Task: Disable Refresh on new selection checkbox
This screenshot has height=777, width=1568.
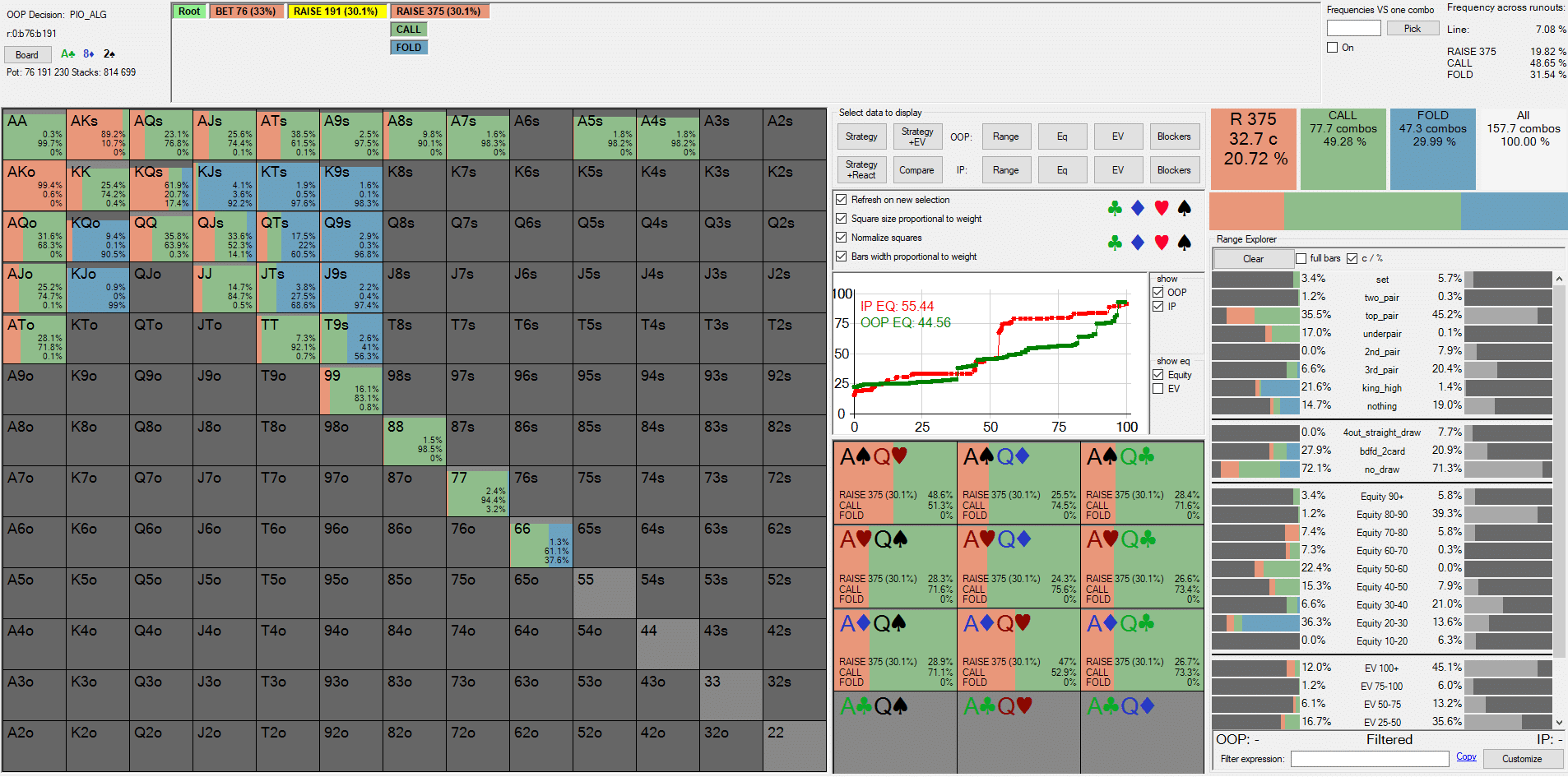Action: coord(842,200)
